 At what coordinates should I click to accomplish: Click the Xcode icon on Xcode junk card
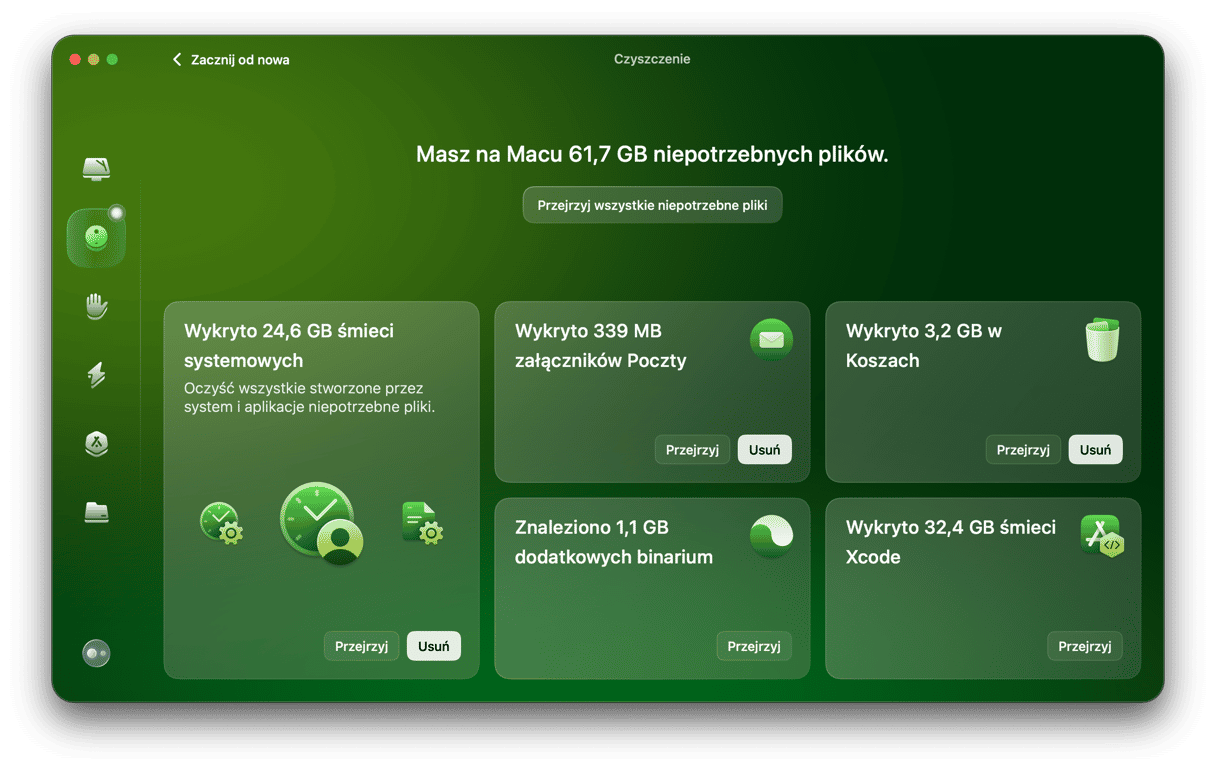click(x=1101, y=536)
